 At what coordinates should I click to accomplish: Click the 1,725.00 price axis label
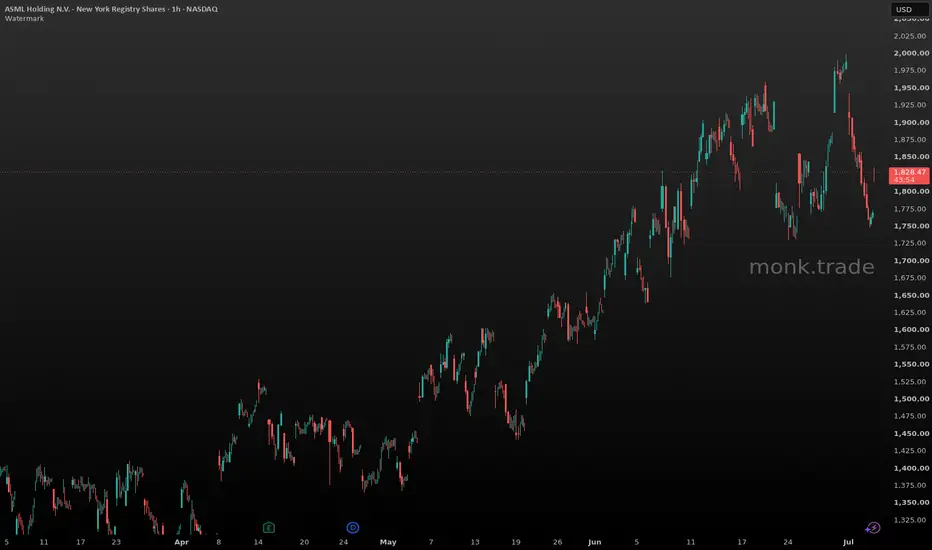coord(910,243)
